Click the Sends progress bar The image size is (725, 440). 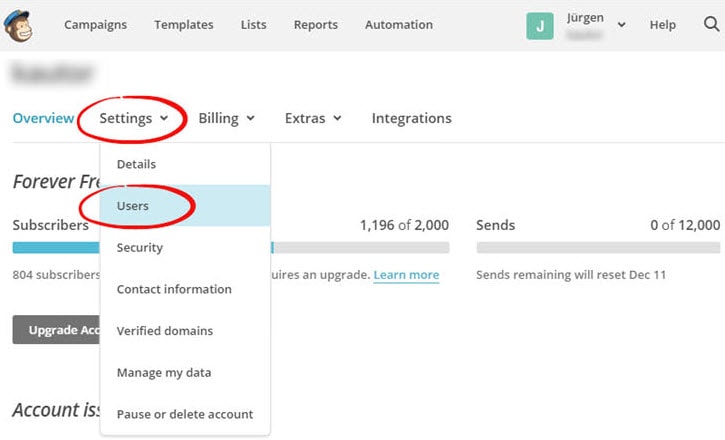(x=598, y=247)
